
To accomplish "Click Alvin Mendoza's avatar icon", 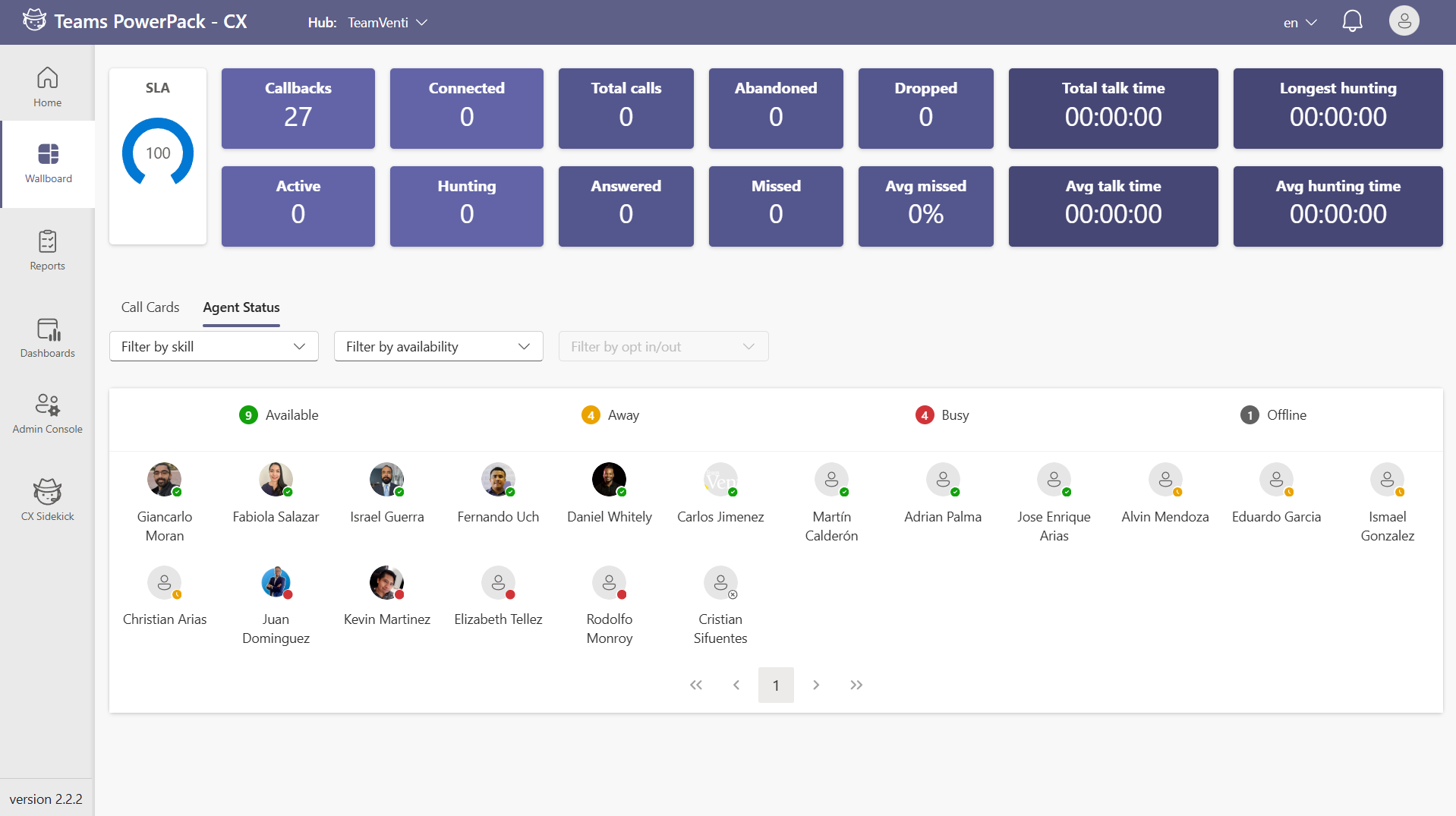I will click(x=1165, y=480).
